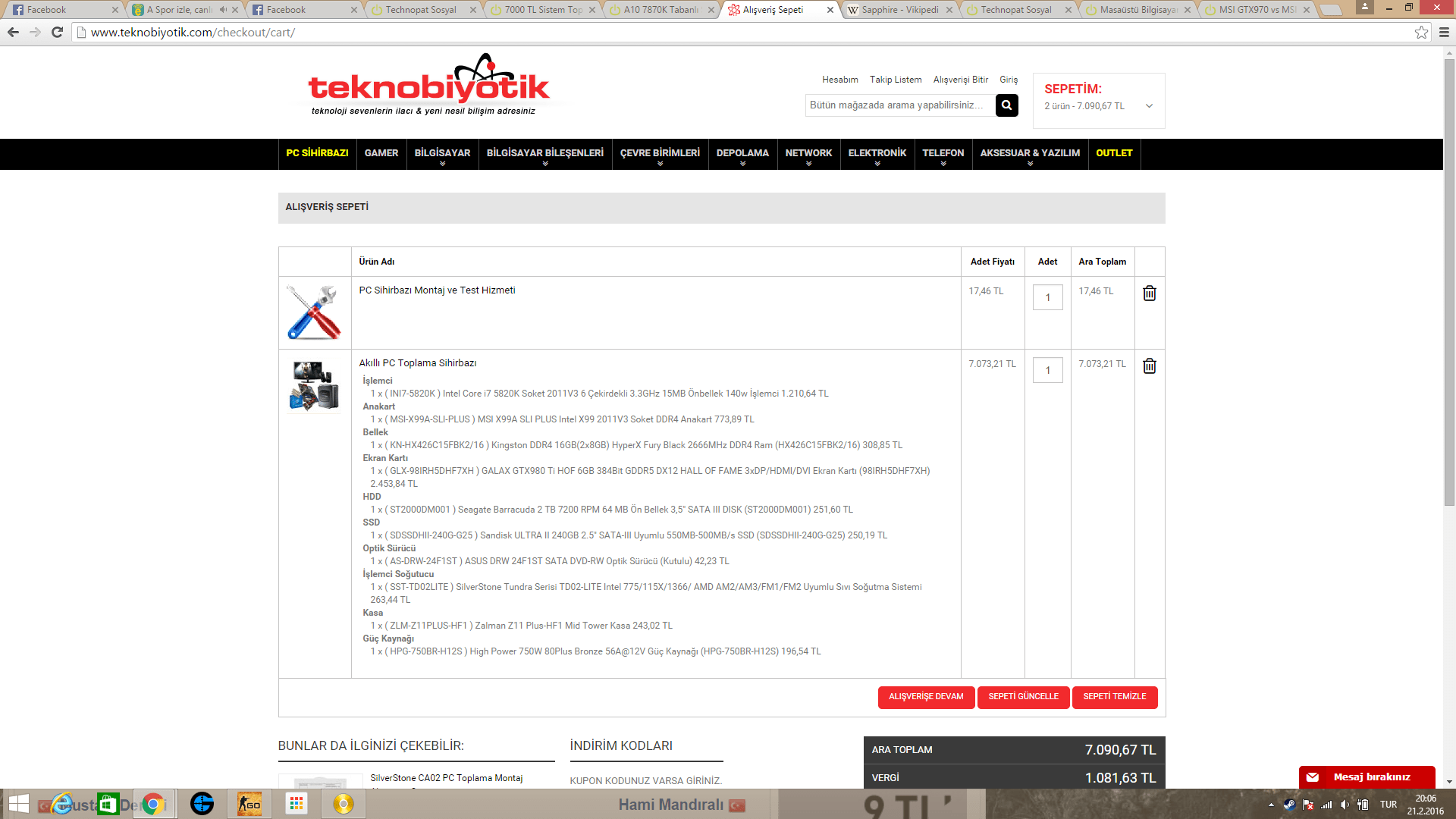Open Windows Store taskbar icon
The width and height of the screenshot is (1456, 819).
108,804
